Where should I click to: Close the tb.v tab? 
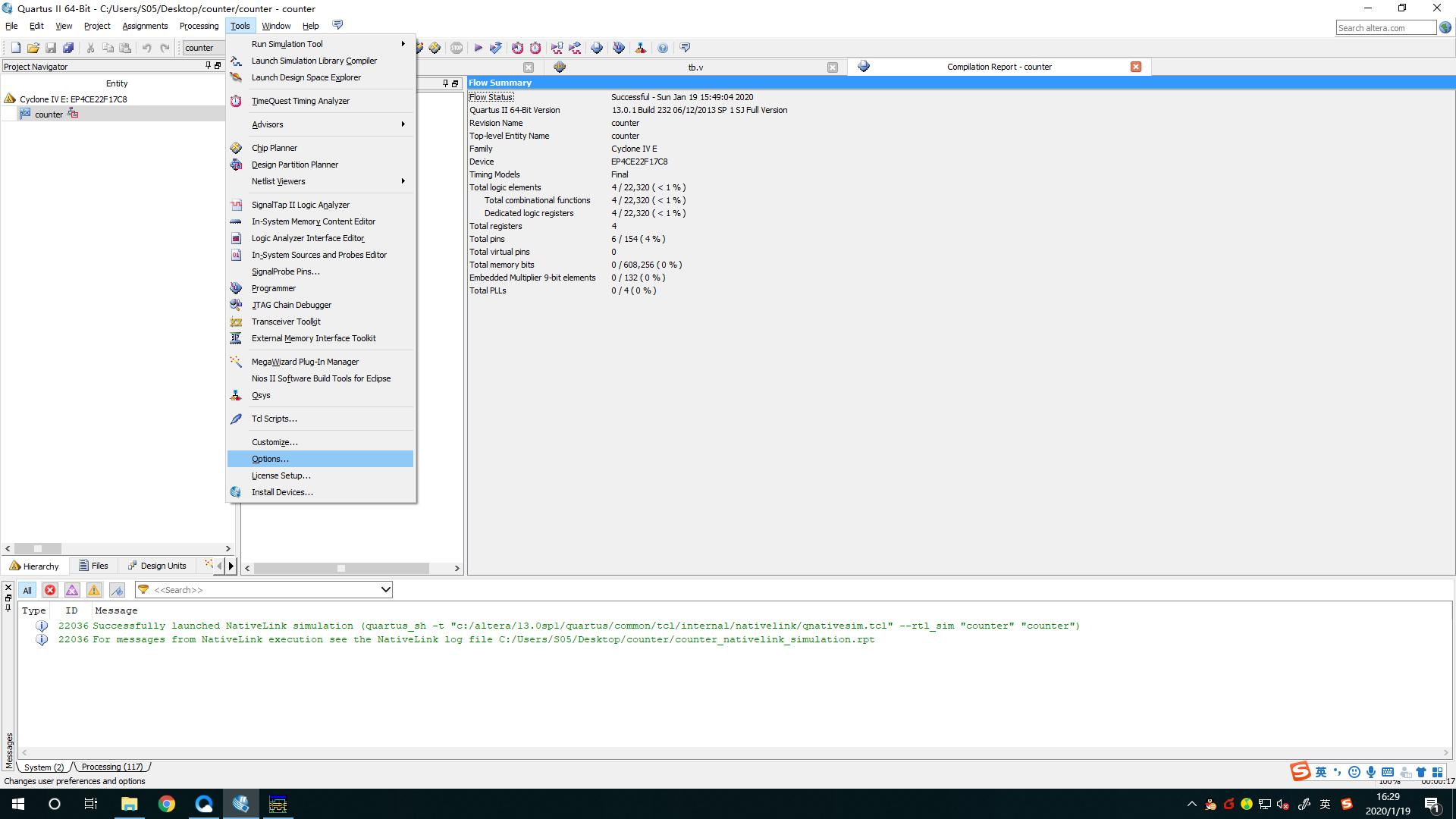click(833, 67)
